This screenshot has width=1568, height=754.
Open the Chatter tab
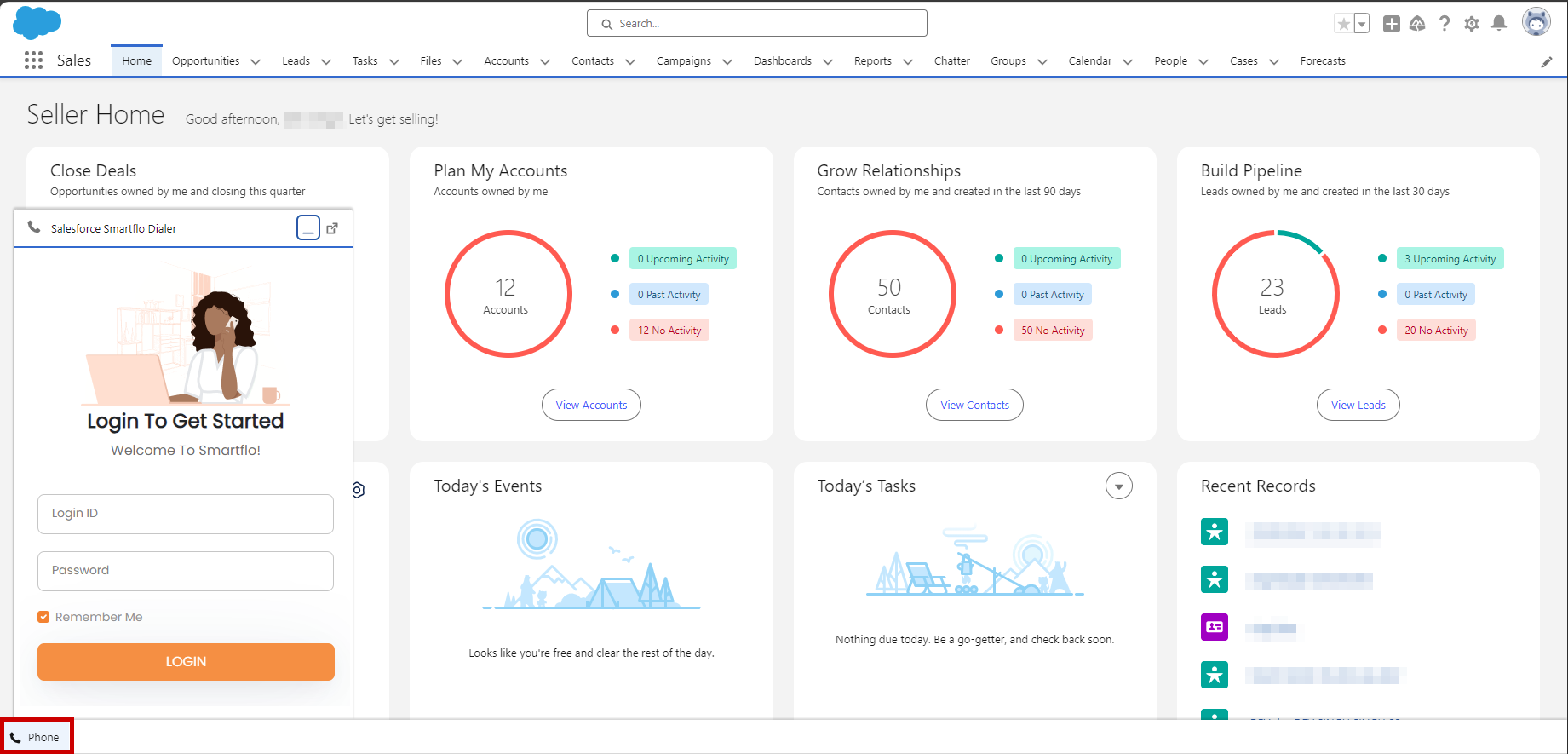pyautogui.click(x=952, y=61)
